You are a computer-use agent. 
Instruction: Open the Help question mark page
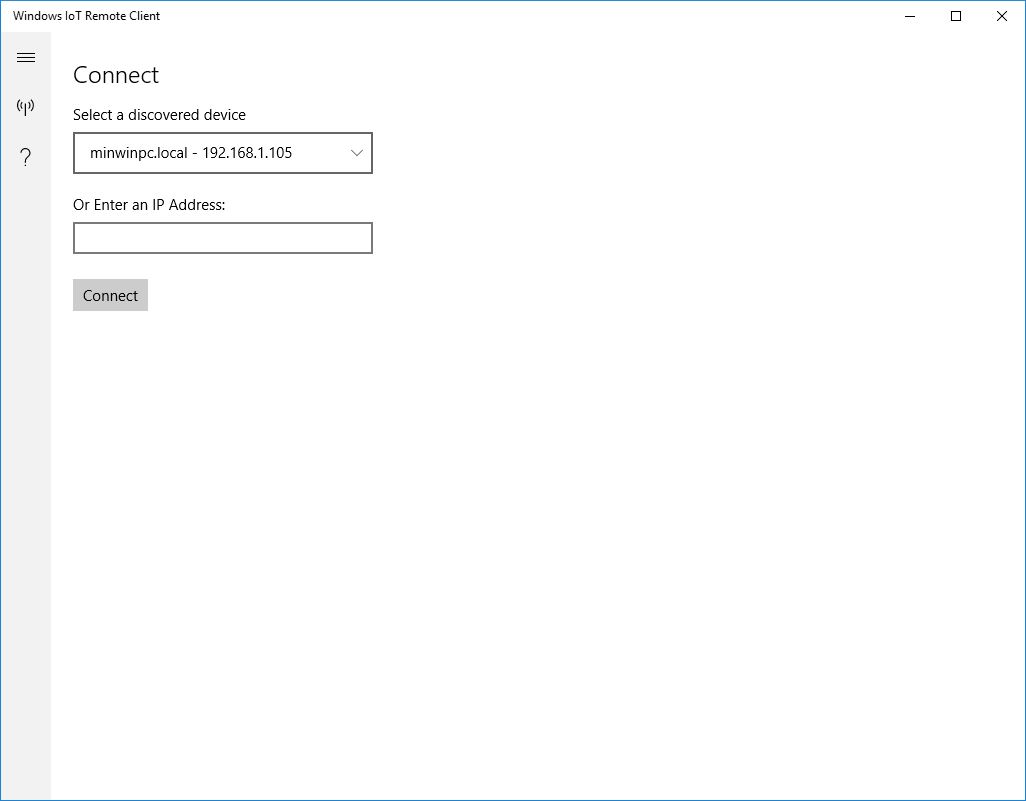26,157
